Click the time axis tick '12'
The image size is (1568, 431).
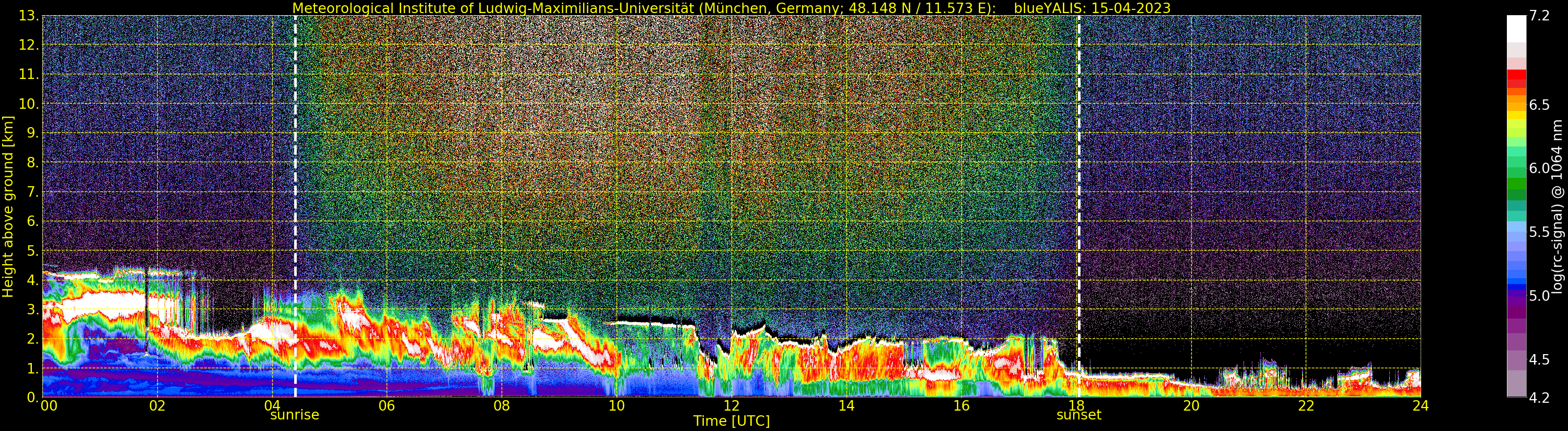pos(731,406)
